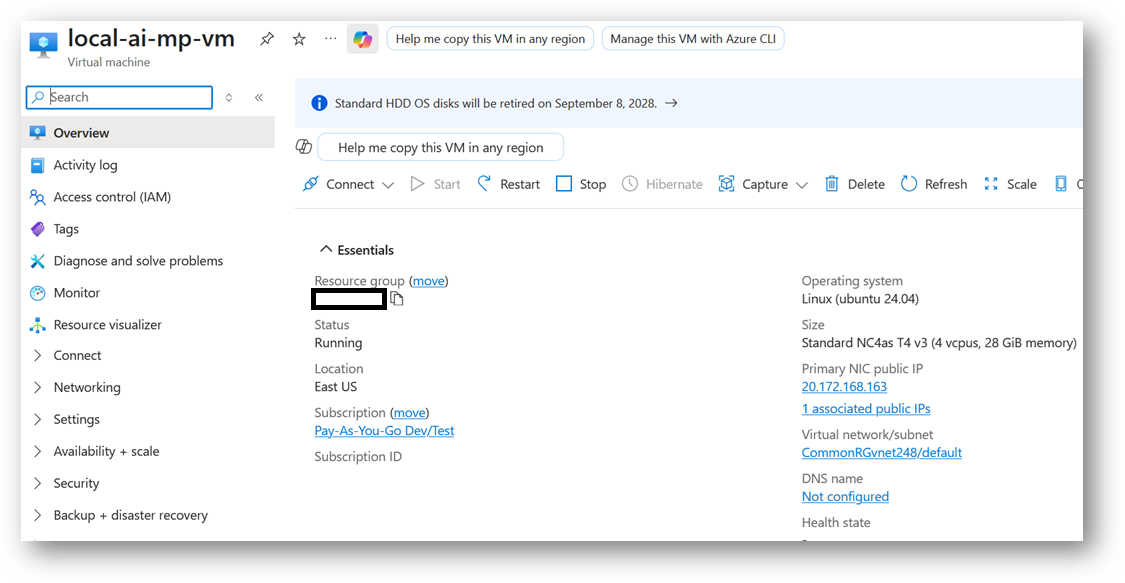The image size is (1125, 583).
Task: Expand the Security sidebar group
Action: point(37,483)
